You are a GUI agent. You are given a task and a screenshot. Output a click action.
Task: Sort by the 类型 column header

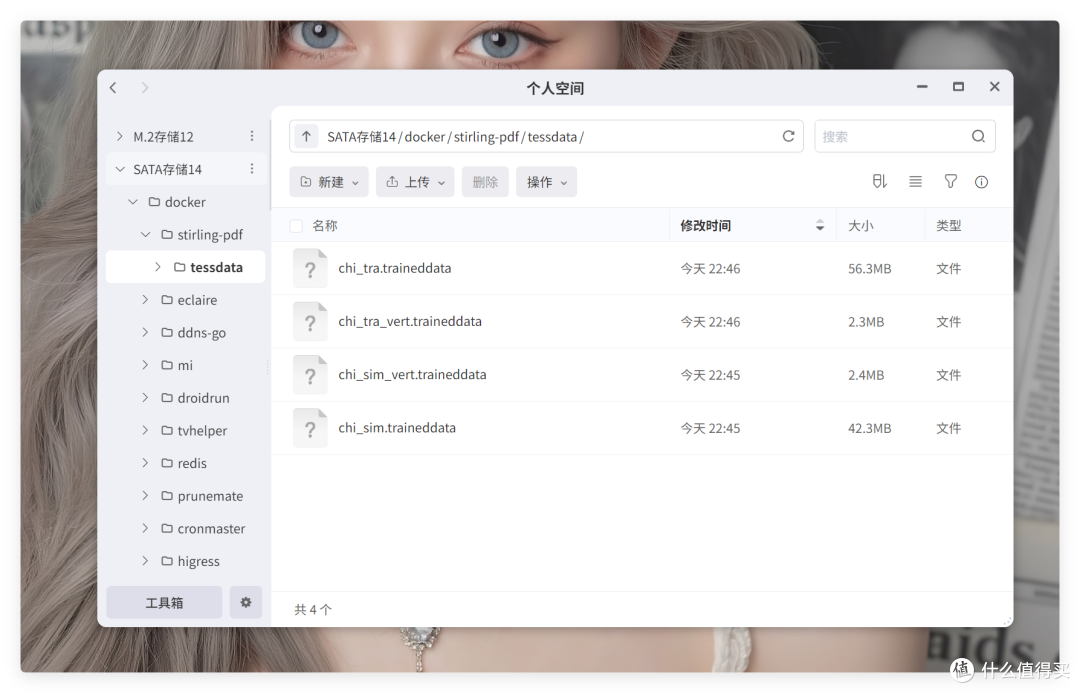point(948,226)
